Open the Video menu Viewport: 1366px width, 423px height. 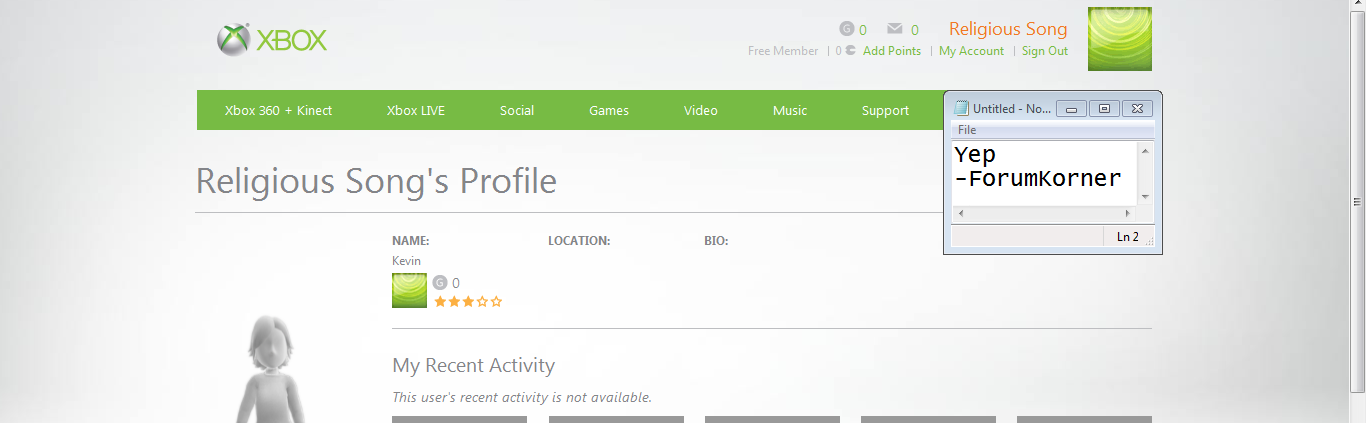click(x=701, y=110)
